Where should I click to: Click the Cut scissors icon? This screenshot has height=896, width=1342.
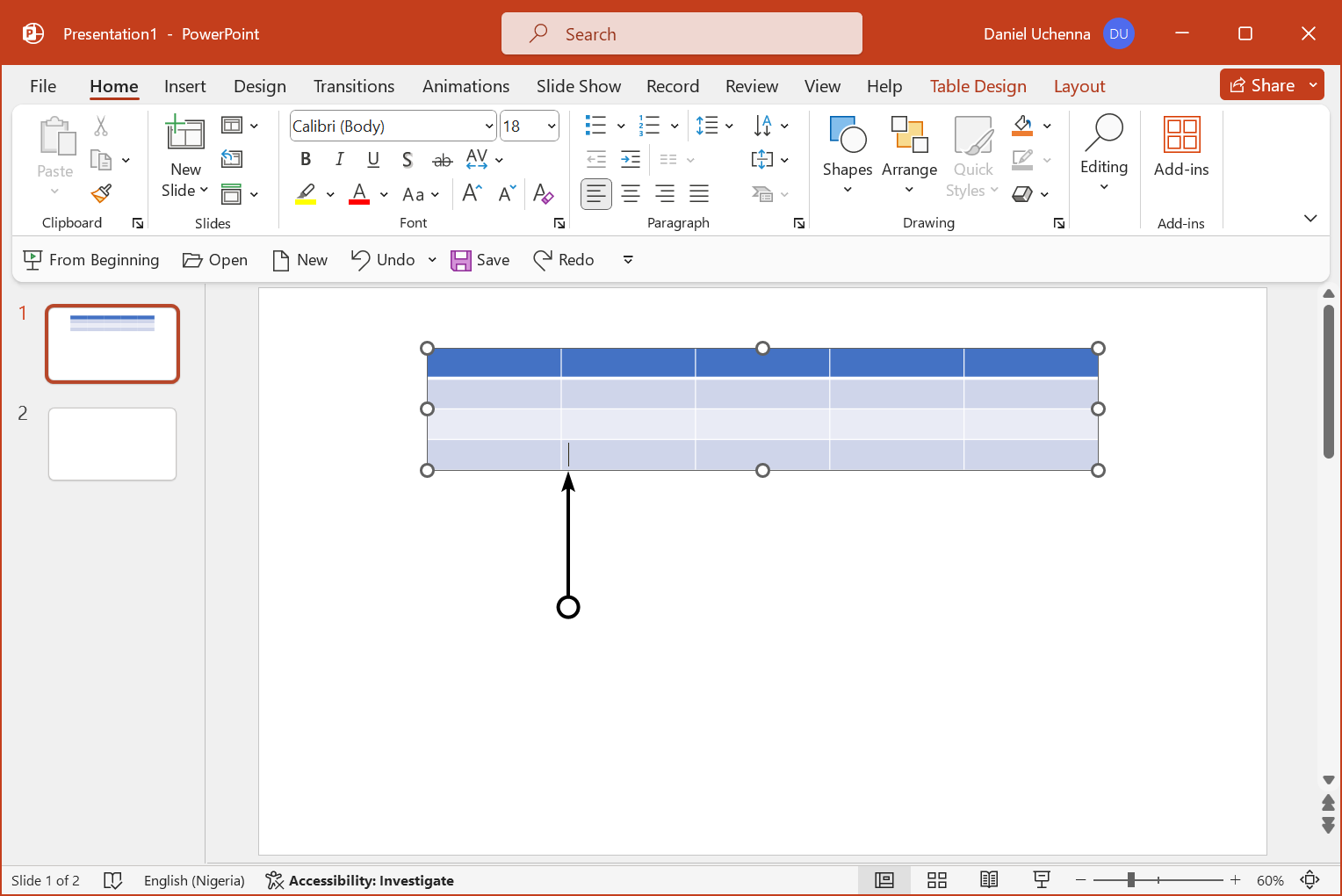pos(101,126)
